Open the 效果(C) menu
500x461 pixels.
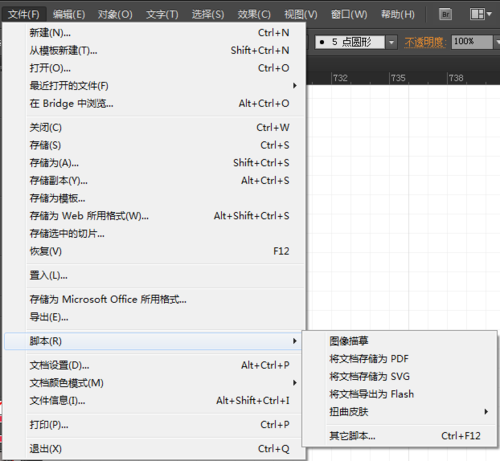254,14
